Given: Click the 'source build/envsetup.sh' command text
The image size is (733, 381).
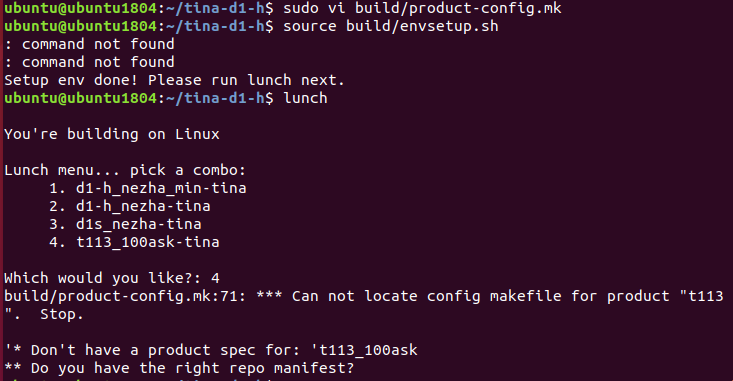Looking at the screenshot, I should tap(391, 26).
